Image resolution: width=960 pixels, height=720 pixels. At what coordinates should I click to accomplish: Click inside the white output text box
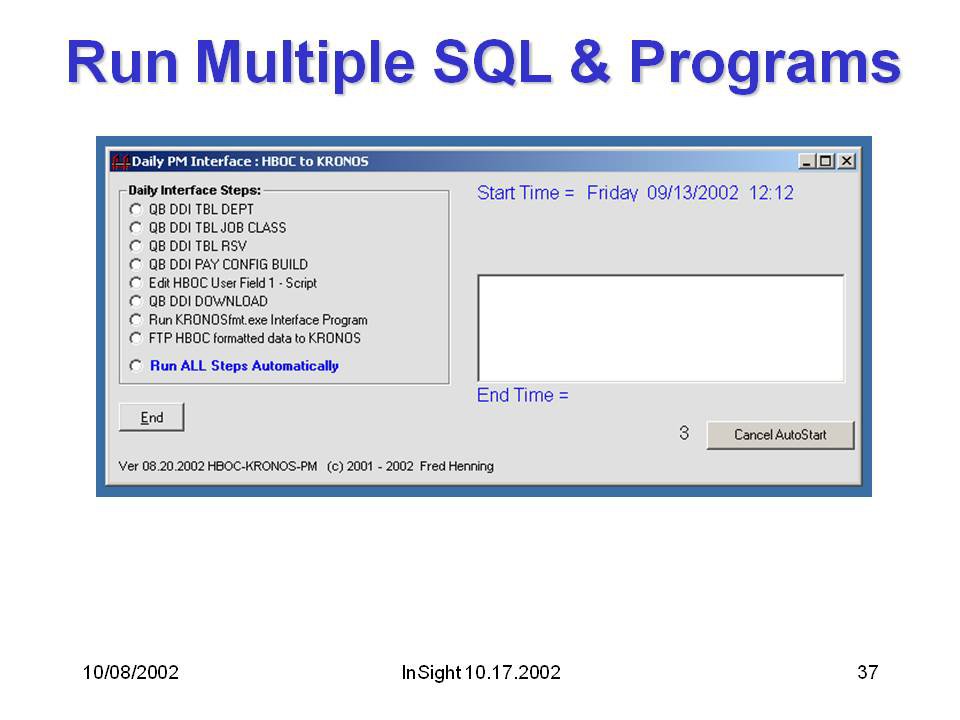(x=660, y=328)
